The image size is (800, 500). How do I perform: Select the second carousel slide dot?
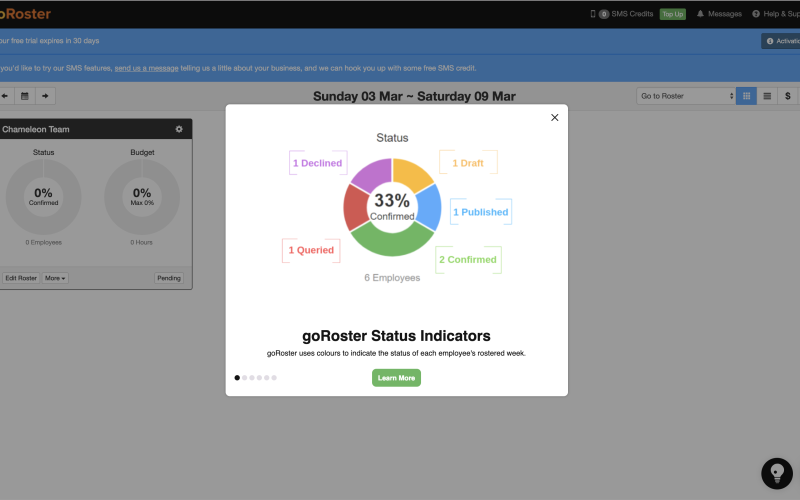click(245, 378)
